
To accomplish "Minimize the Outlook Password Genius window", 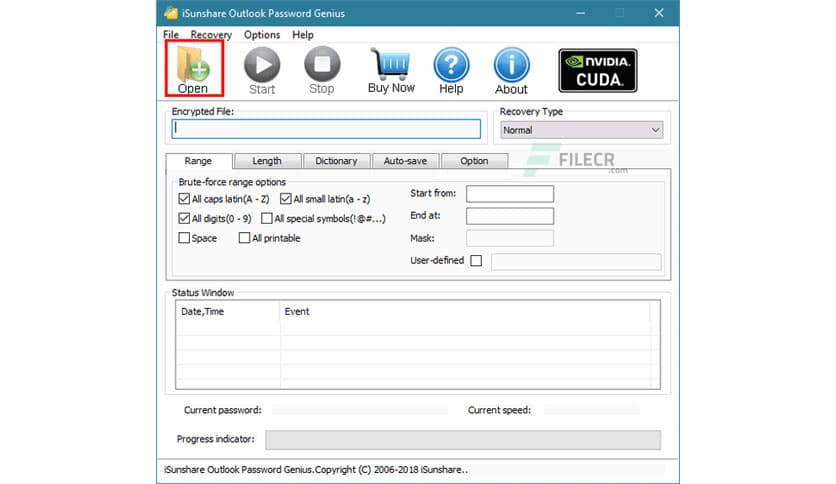I will [581, 13].
